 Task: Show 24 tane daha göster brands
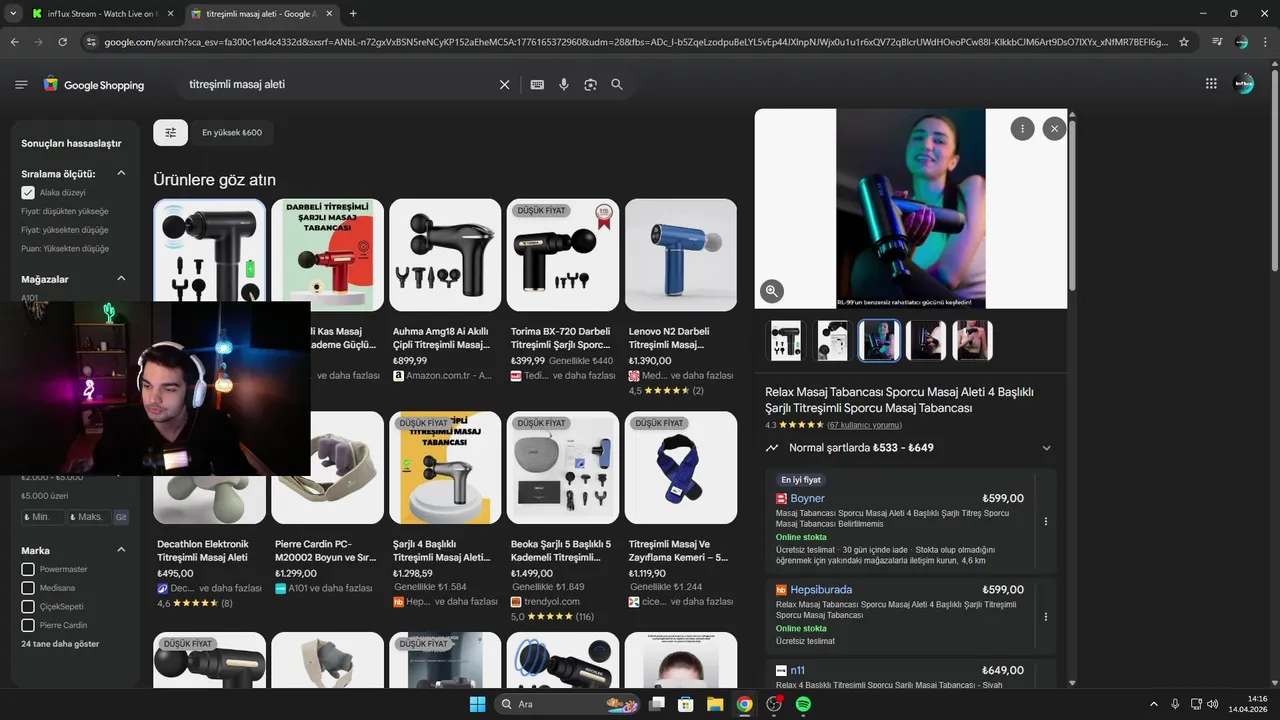[61, 644]
